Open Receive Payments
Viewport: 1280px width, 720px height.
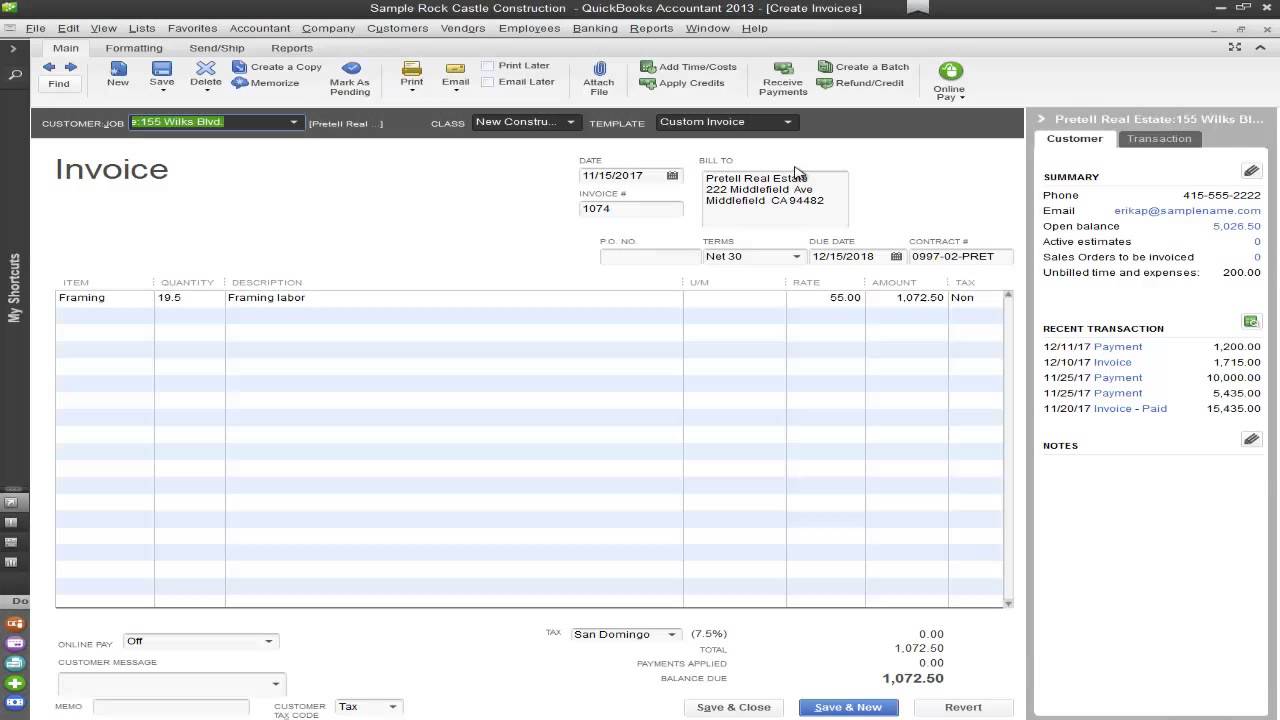click(x=783, y=78)
